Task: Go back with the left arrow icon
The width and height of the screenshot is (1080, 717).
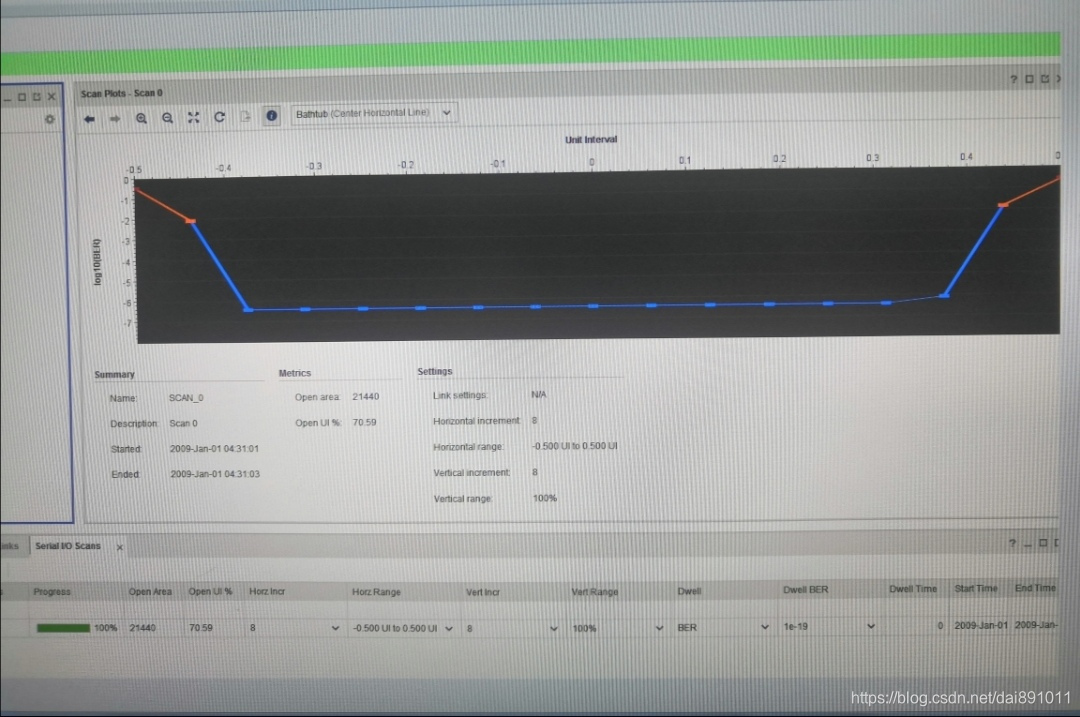Action: tap(89, 119)
